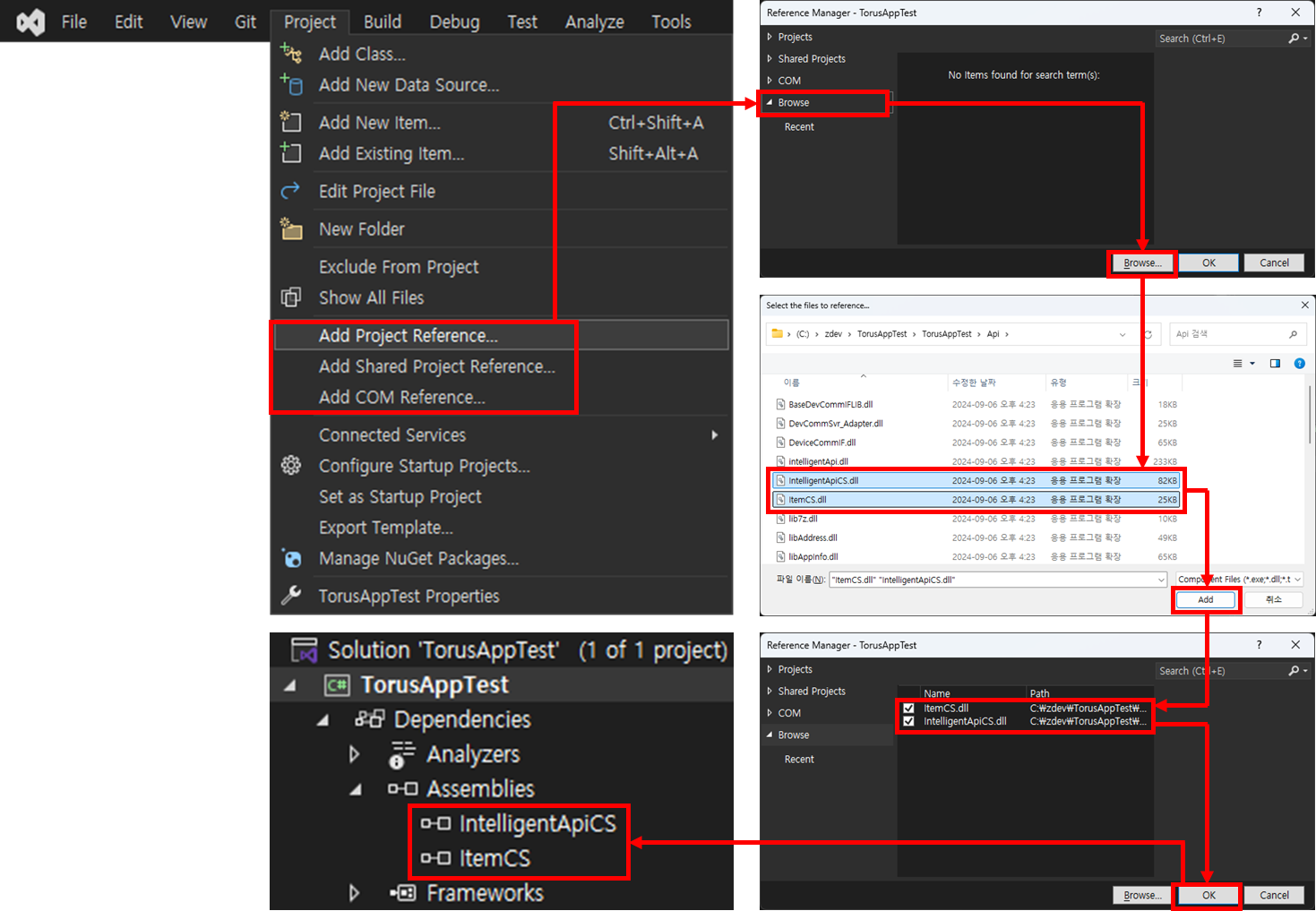
Task: Click the C# project icon for TorusAppTest
Action: 337,685
